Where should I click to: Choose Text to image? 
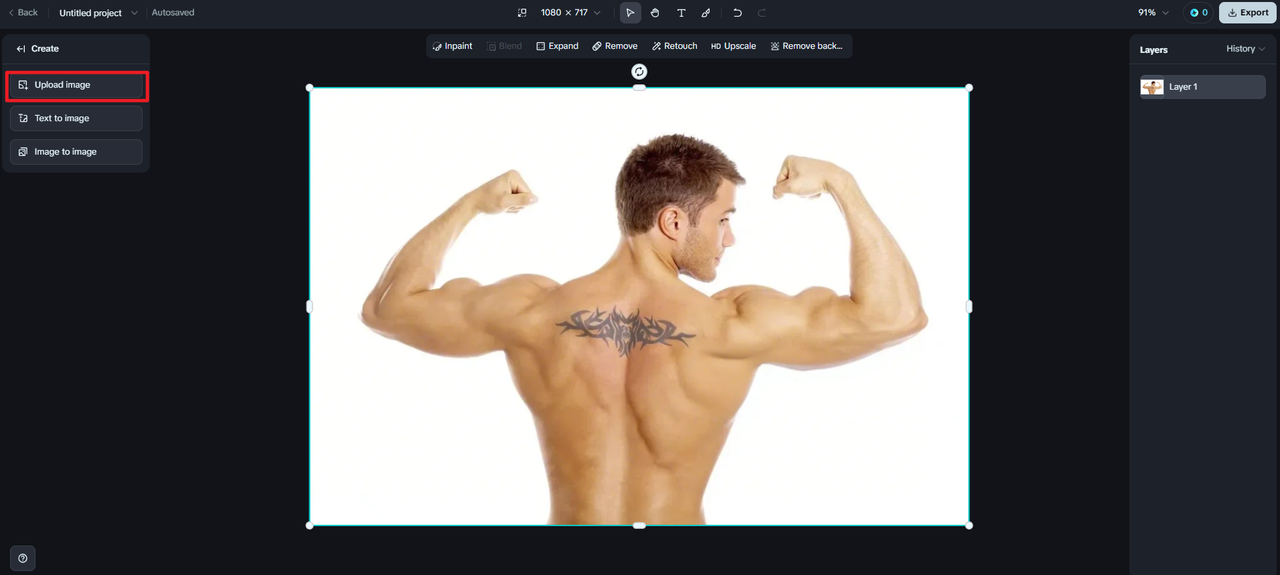(x=76, y=118)
